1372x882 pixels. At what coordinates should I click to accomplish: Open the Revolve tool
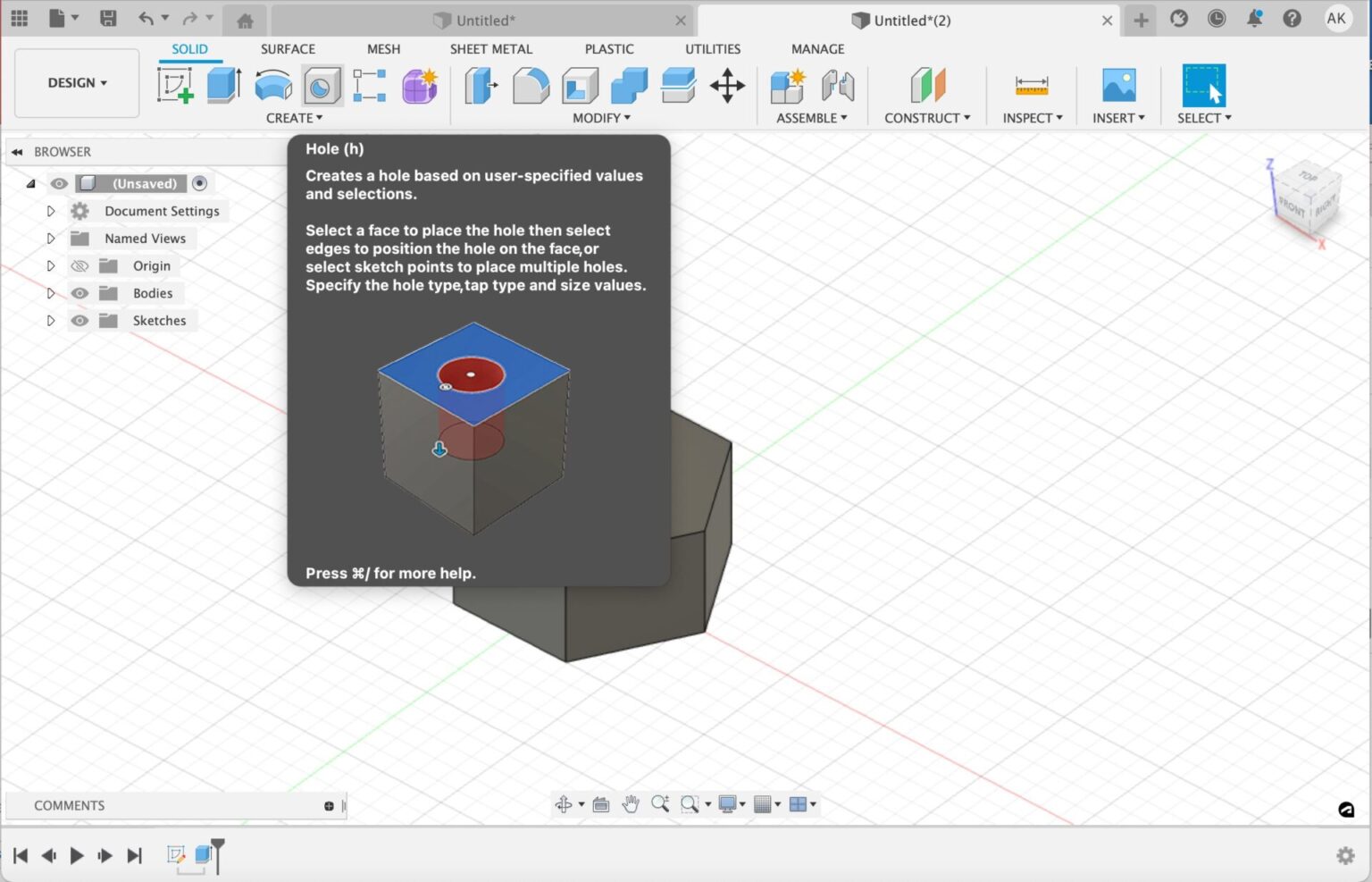272,85
